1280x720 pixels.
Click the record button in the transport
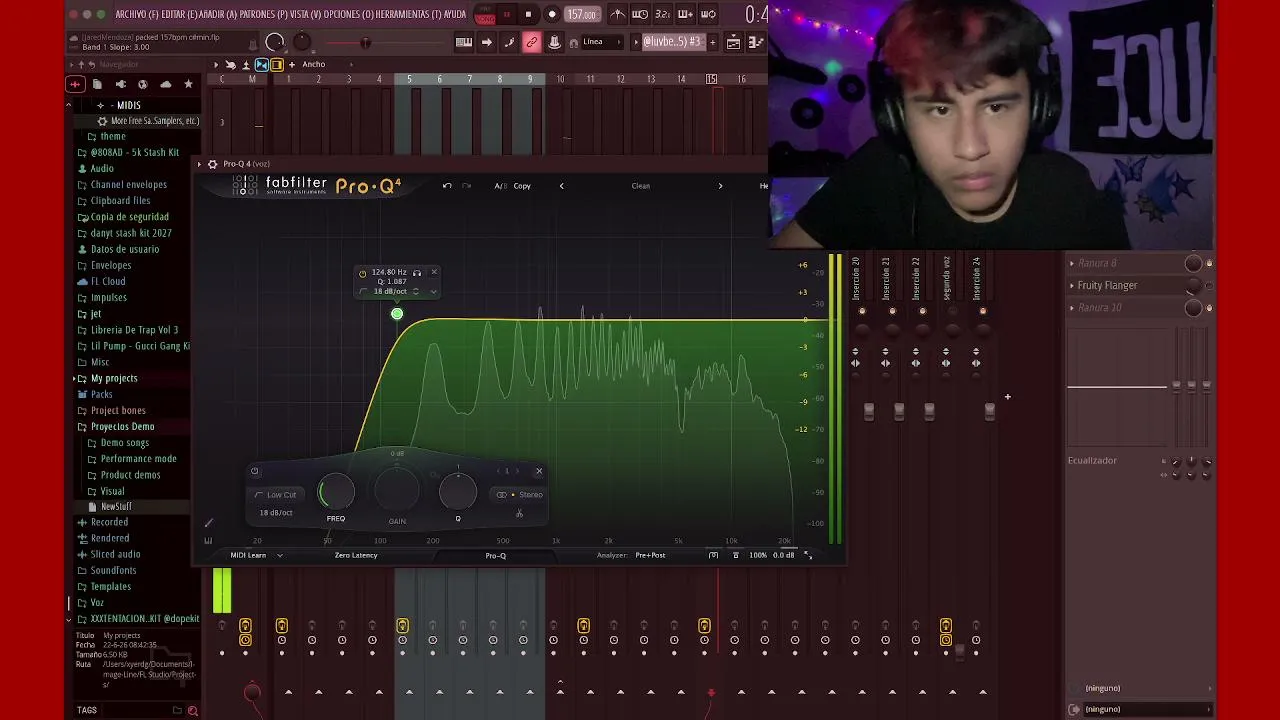click(552, 15)
